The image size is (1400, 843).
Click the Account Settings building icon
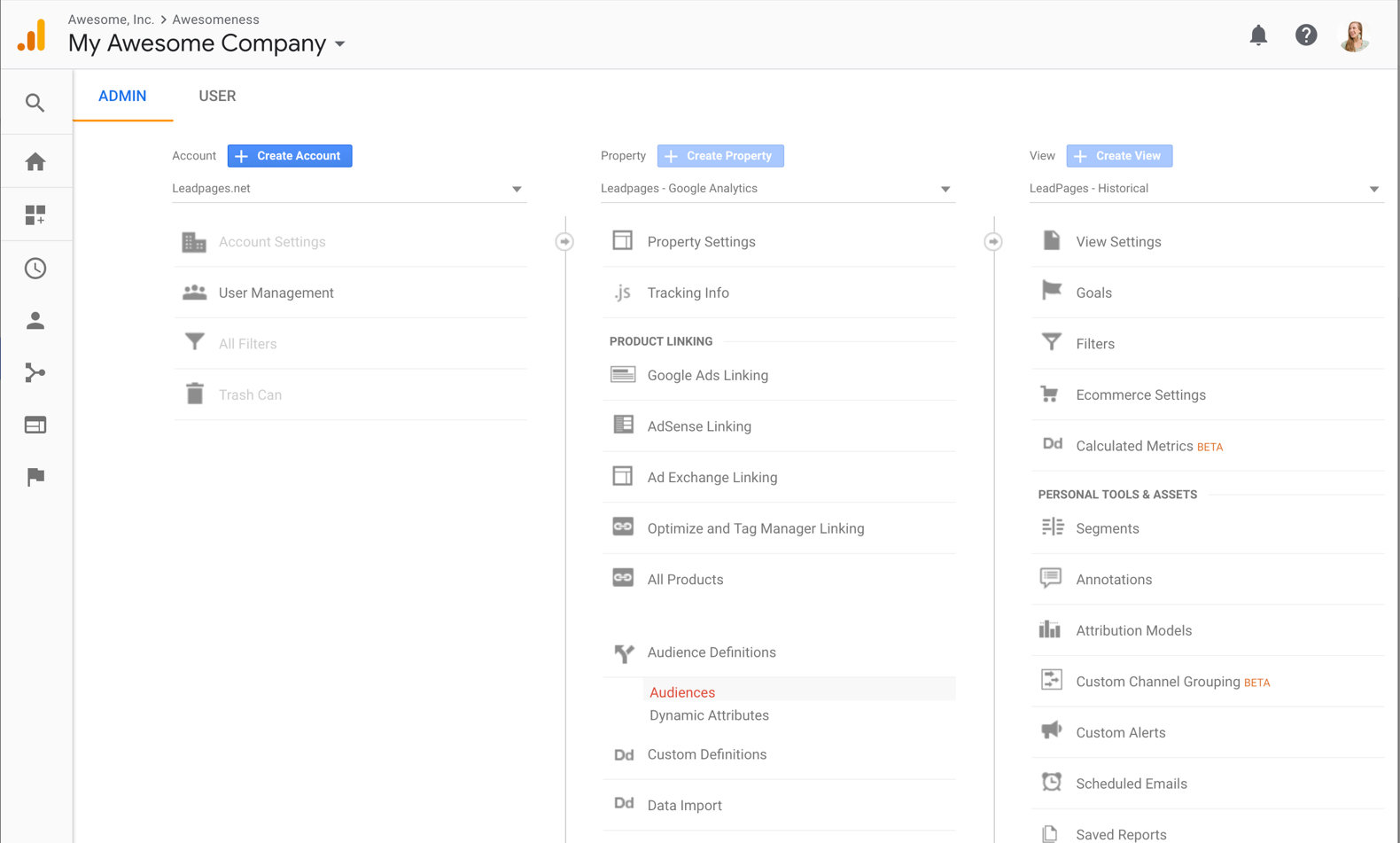point(194,242)
